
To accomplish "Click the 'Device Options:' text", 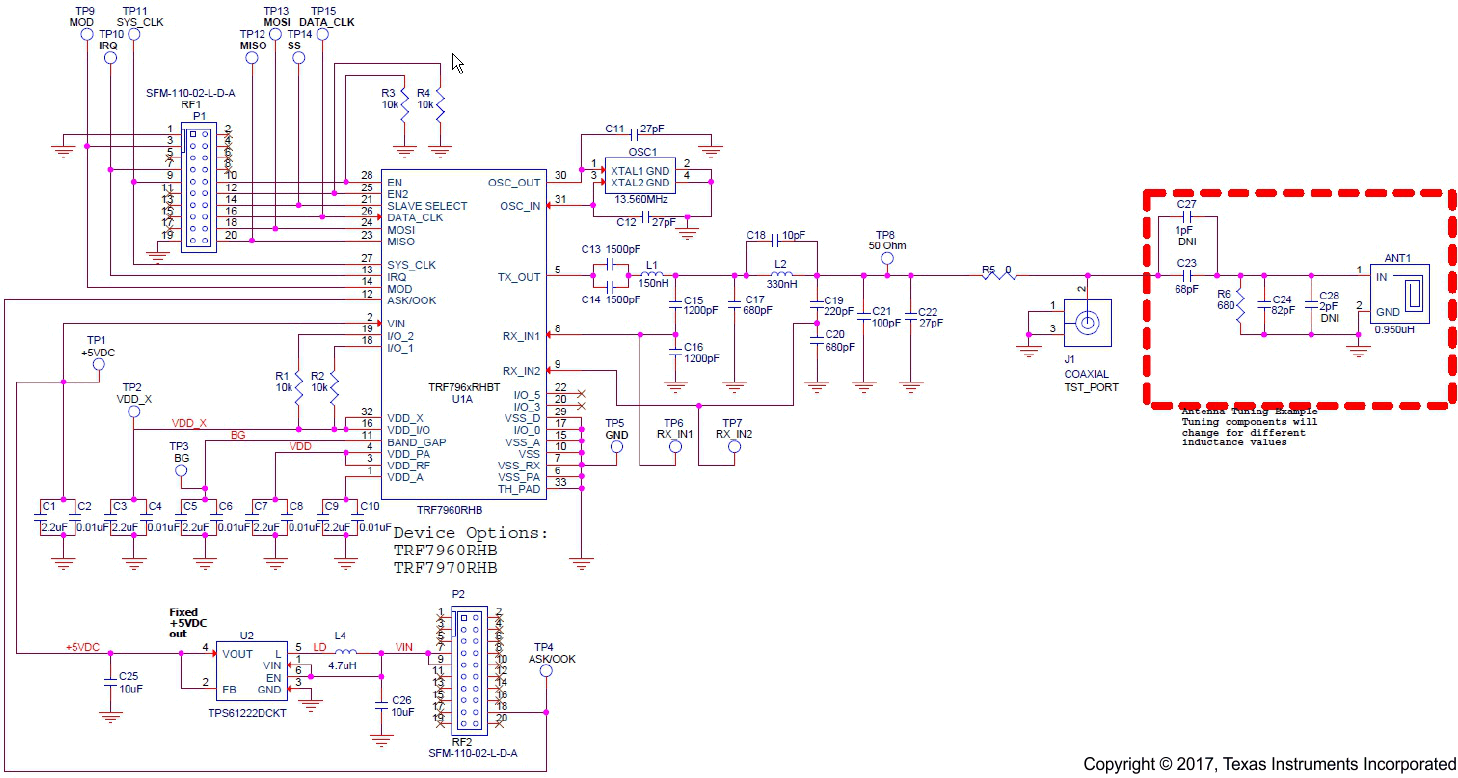I will pyautogui.click(x=471, y=533).
